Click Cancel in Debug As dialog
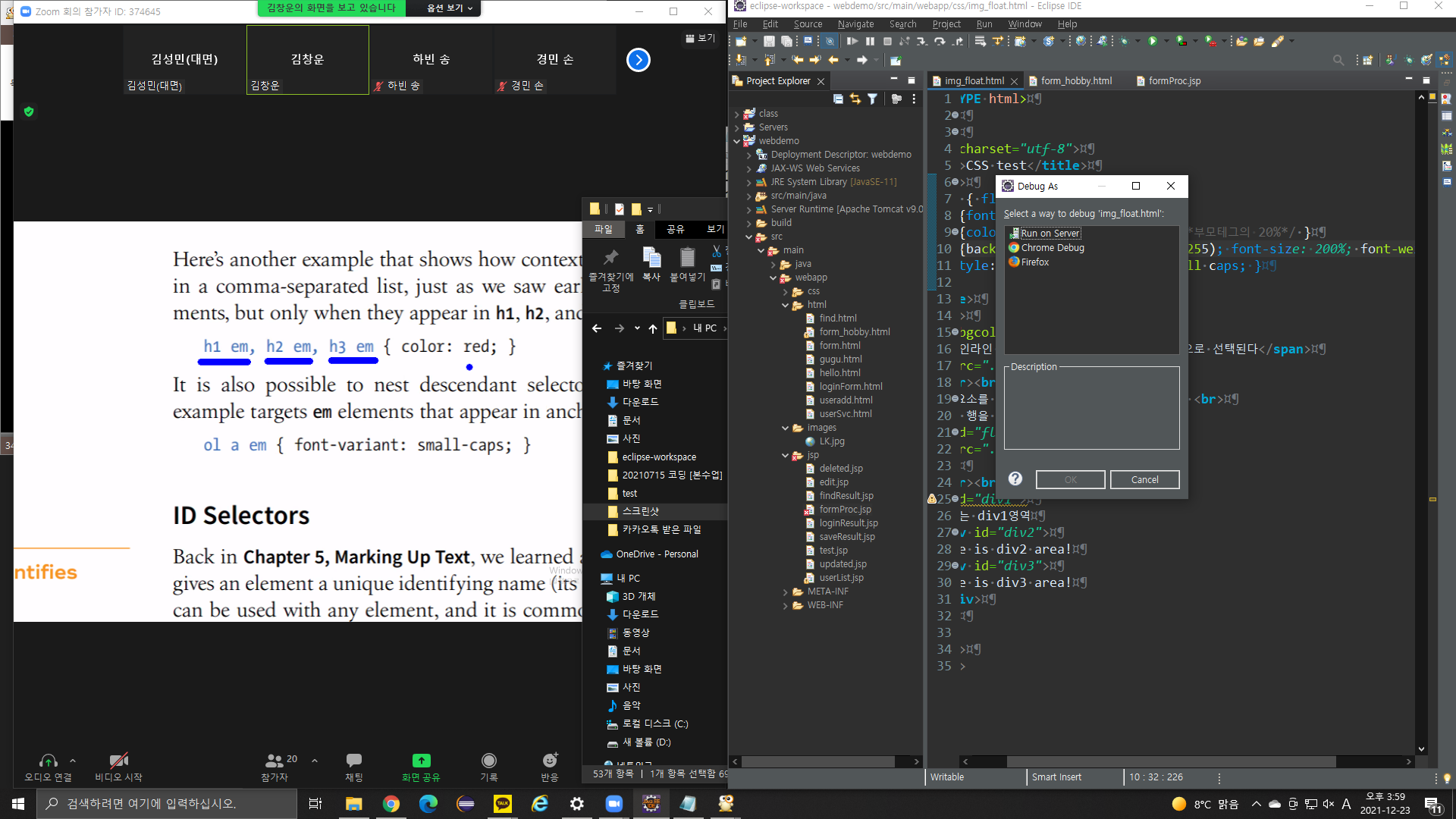Image resolution: width=1456 pixels, height=819 pixels. point(1144,479)
